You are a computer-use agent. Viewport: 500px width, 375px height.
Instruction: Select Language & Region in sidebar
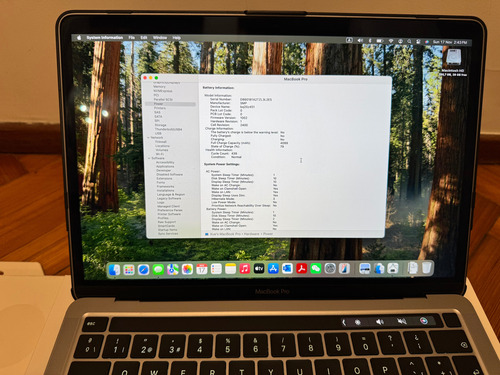[x=171, y=194]
